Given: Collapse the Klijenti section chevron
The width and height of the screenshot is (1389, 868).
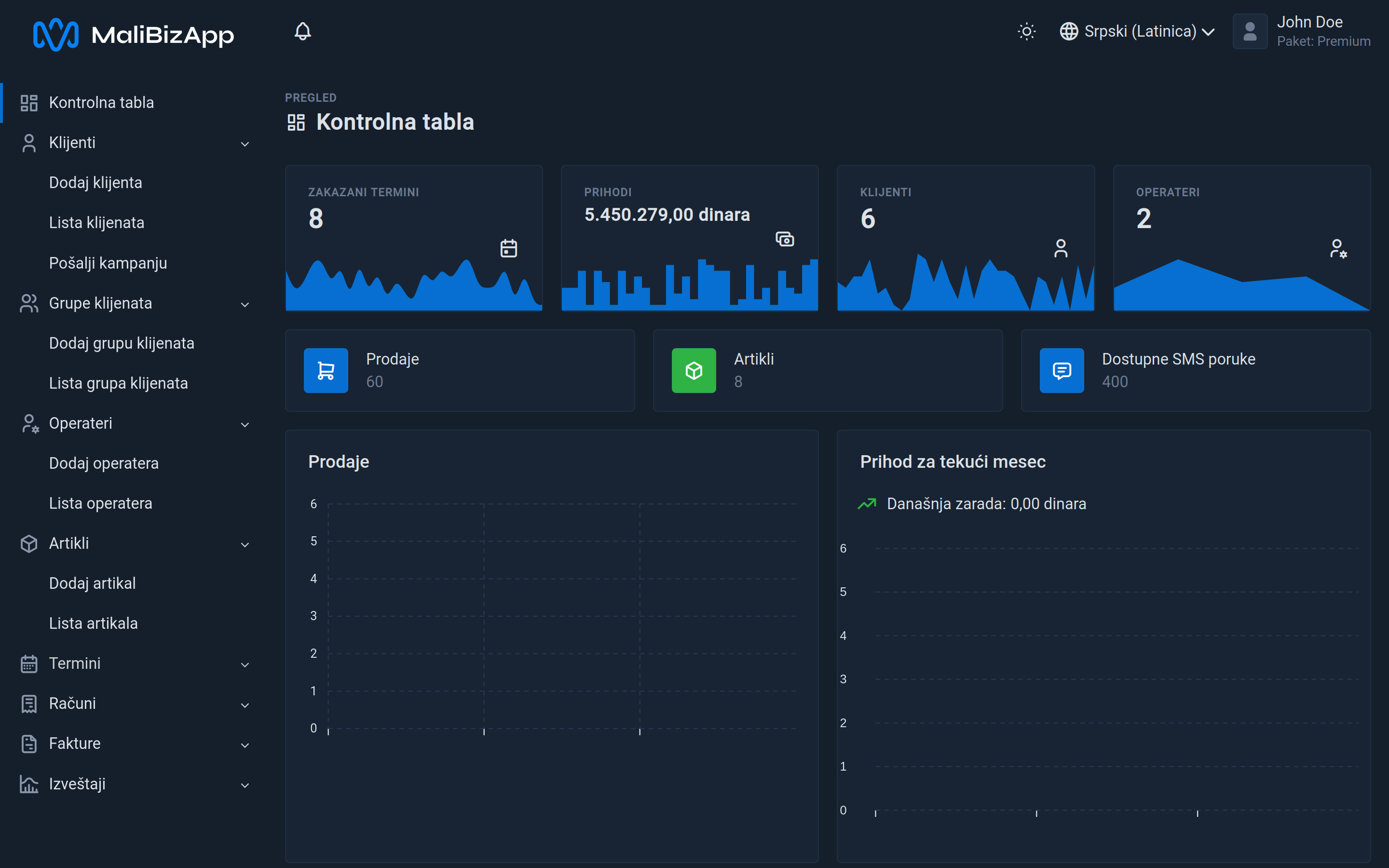Looking at the screenshot, I should coord(245,144).
